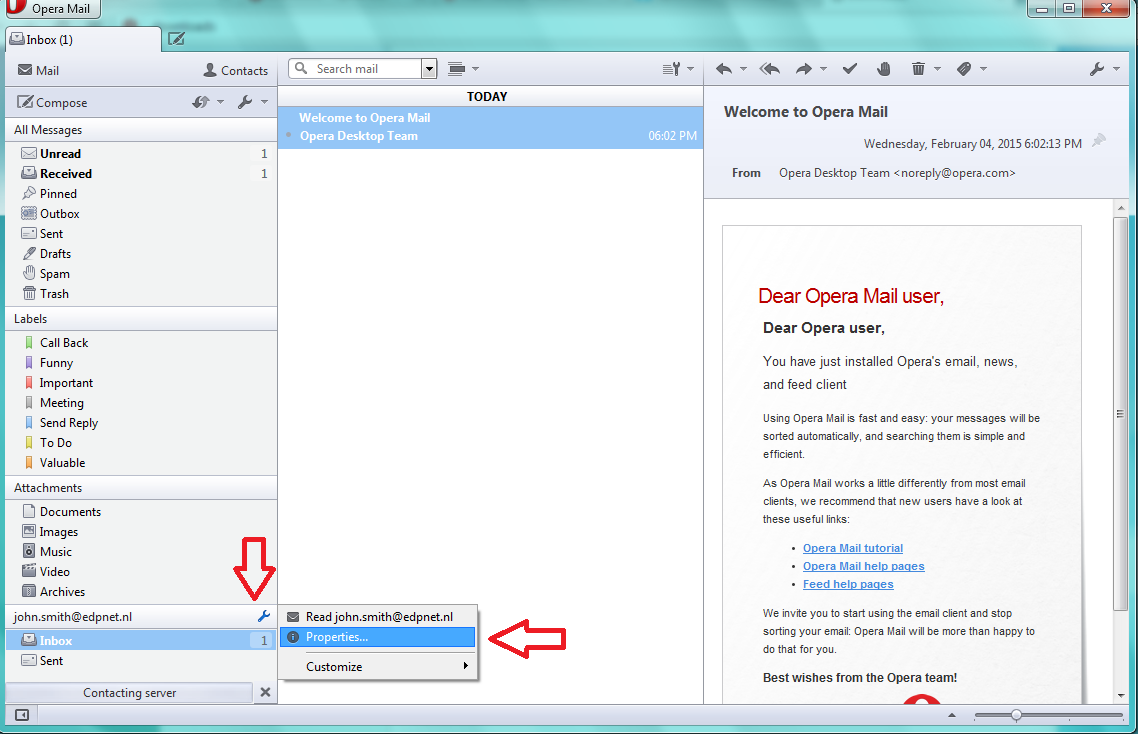1138x734 pixels.
Task: Show Pinned messages
Action: click(x=142, y=194)
